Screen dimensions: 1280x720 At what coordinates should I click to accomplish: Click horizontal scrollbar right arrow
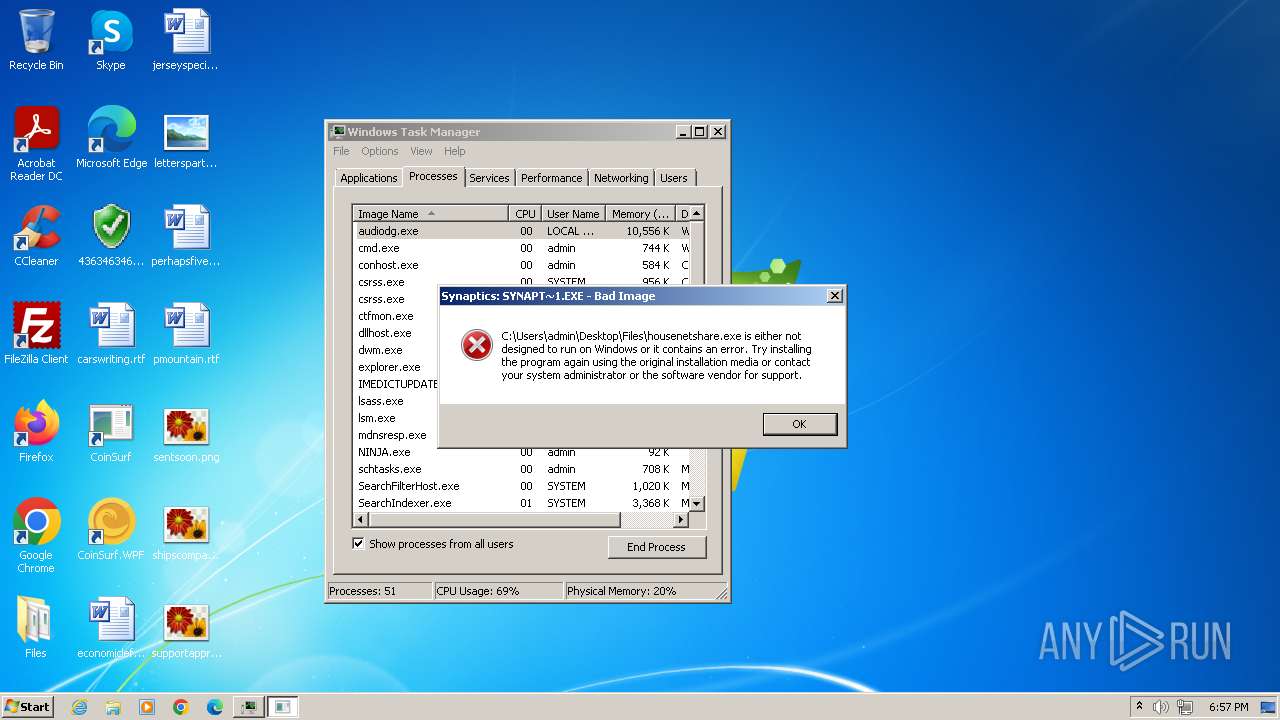[x=682, y=520]
